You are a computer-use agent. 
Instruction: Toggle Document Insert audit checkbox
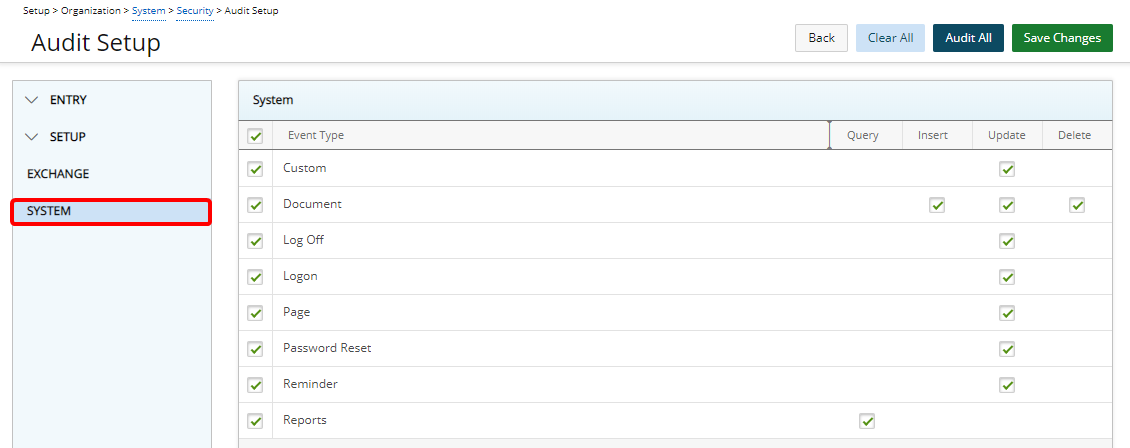point(937,205)
